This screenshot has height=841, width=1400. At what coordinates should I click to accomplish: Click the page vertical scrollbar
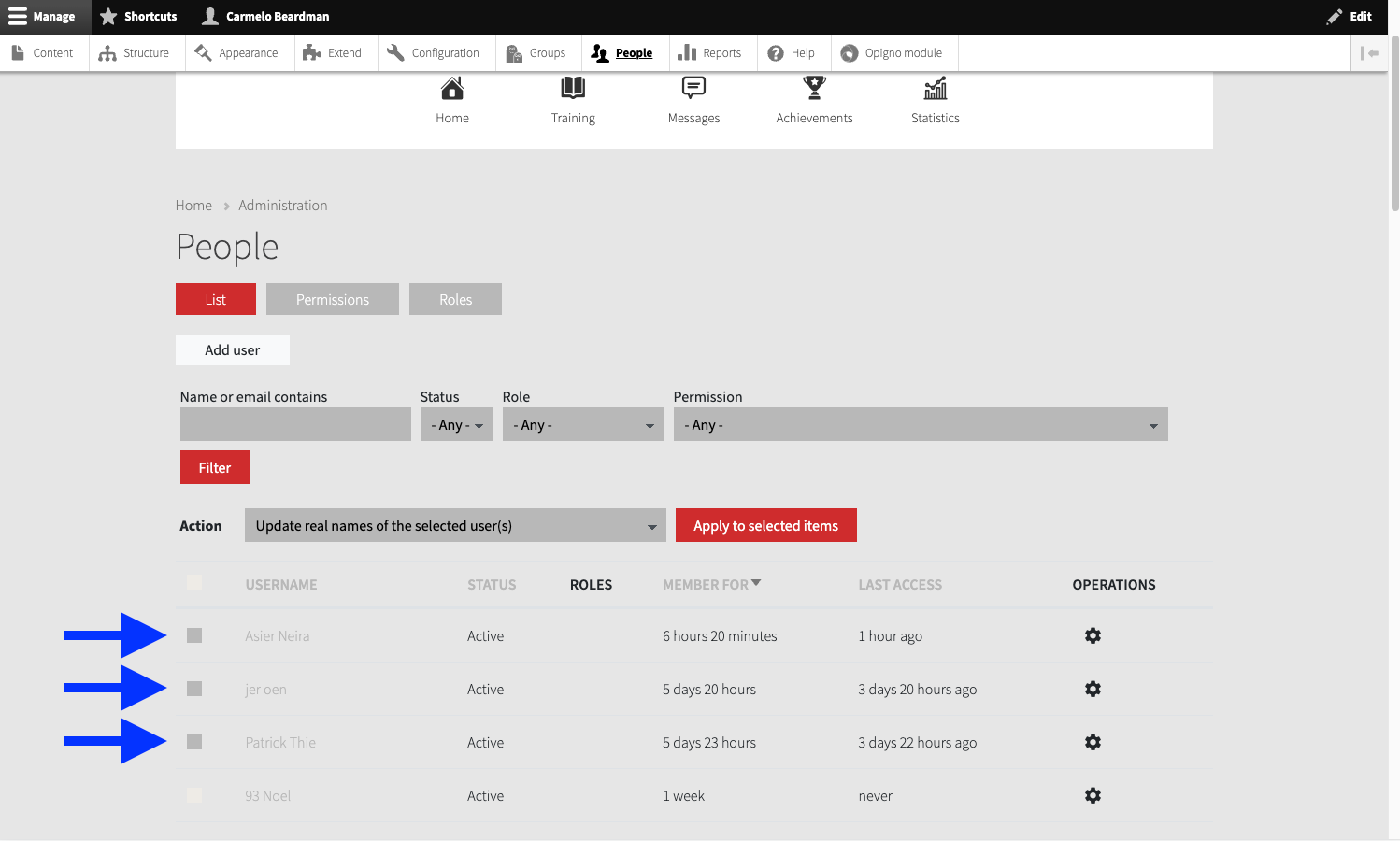[1394, 121]
